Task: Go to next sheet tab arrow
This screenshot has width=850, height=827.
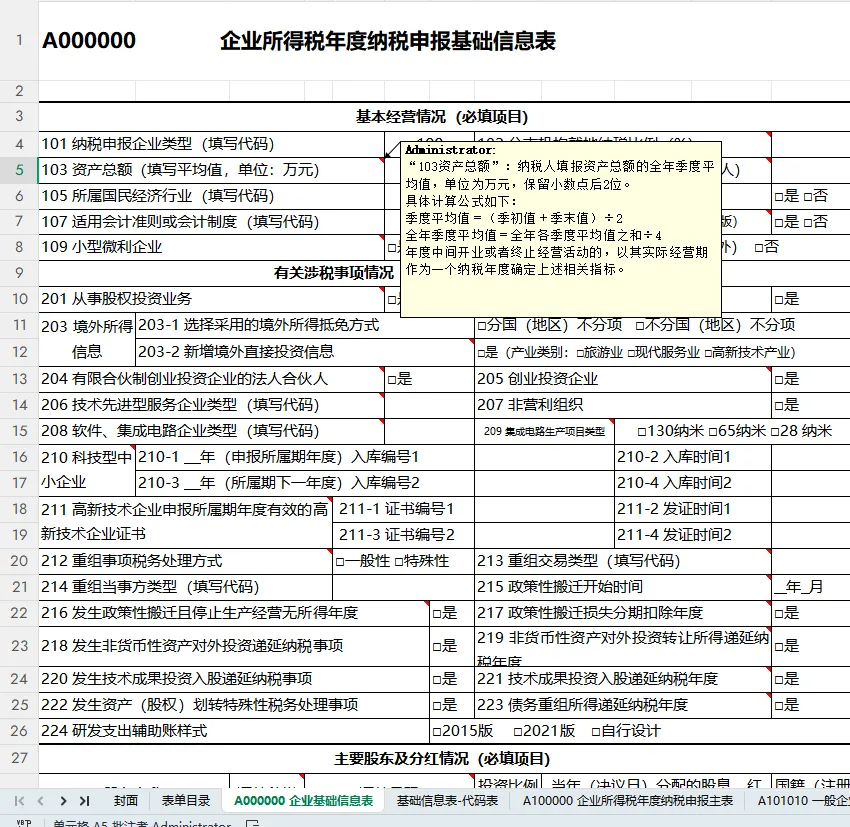Action: click(x=63, y=800)
